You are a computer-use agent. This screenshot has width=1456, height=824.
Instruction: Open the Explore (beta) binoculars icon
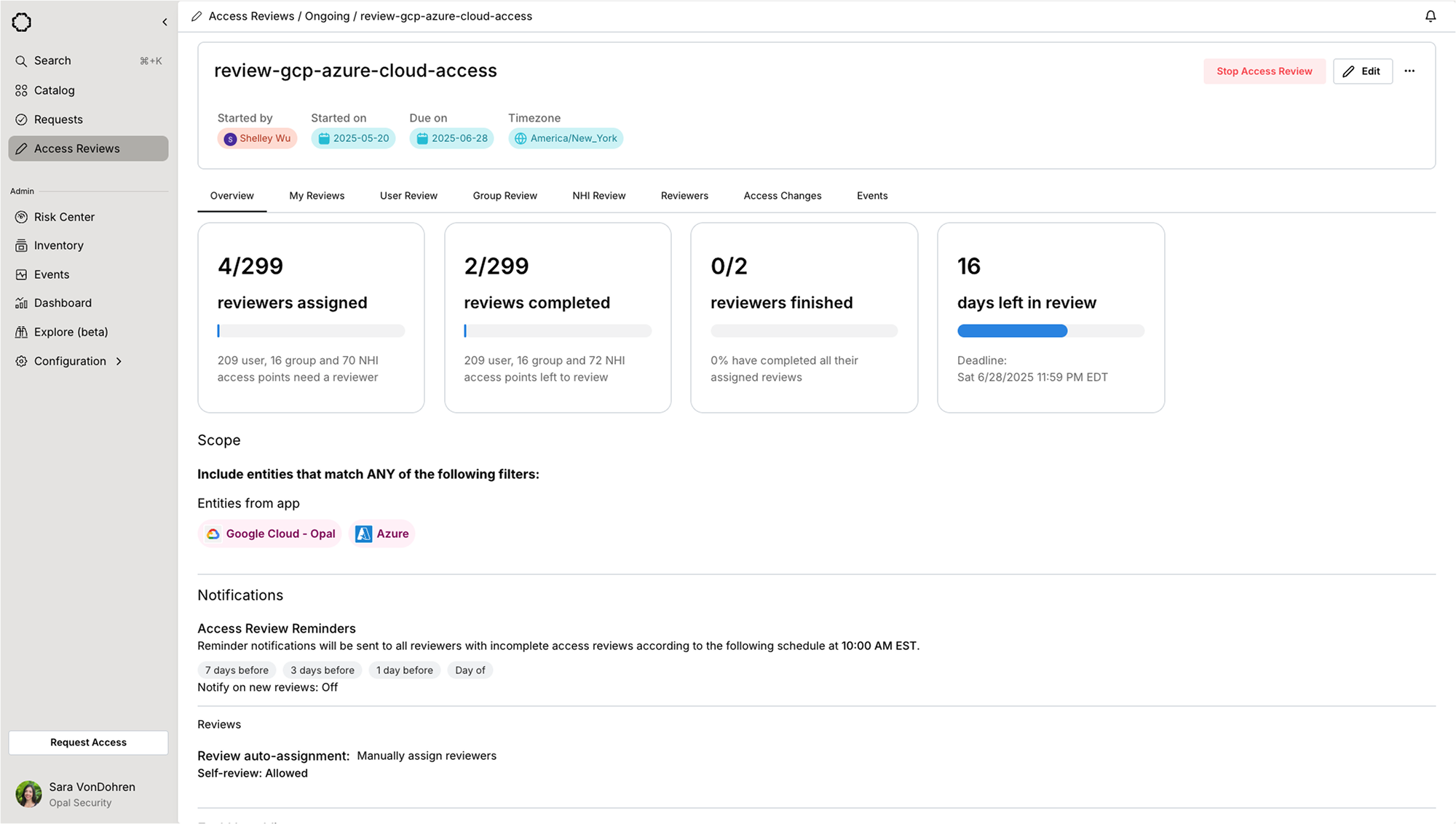21,332
